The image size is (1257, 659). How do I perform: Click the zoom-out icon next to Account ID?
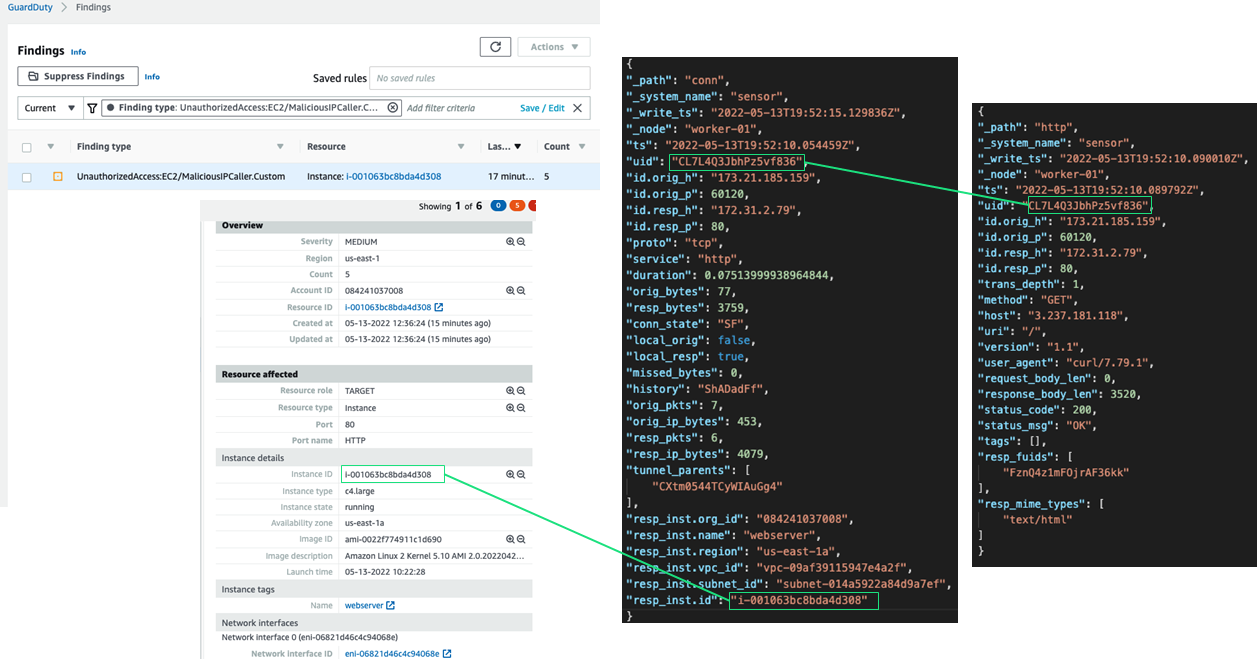coord(521,291)
